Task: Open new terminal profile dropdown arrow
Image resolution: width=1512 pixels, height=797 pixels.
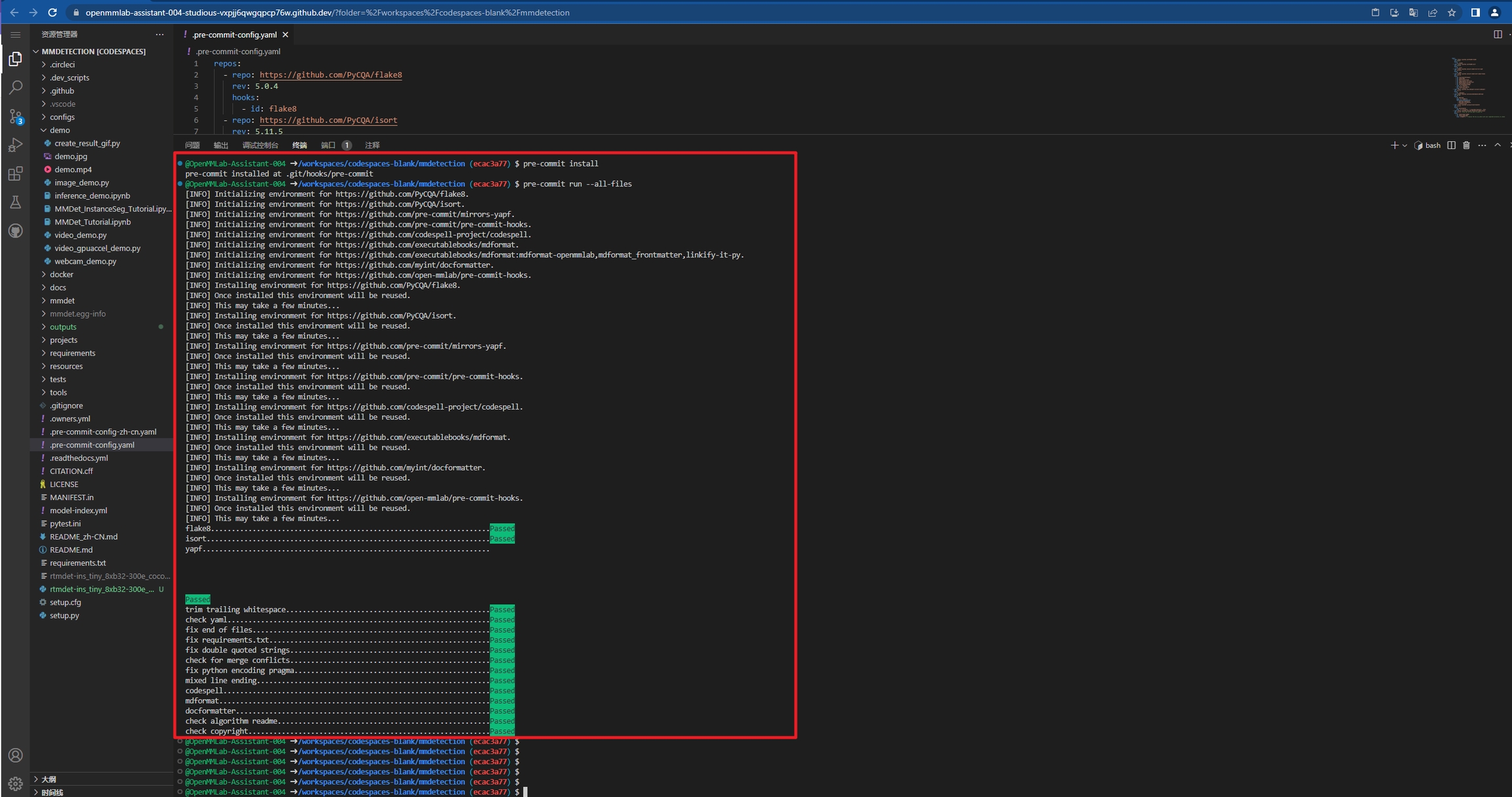Action: tap(1404, 145)
